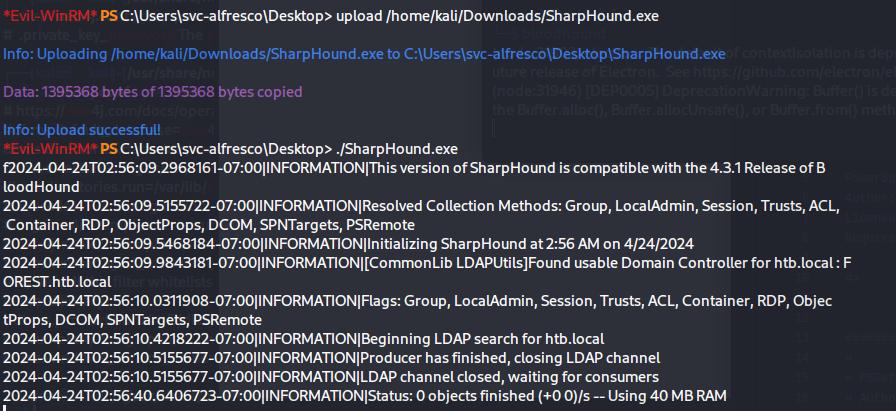Click 'Initializing SharpHound at 2:56 AM on 4/24/2024'
The height and width of the screenshot is (411, 896).
(x=530, y=244)
